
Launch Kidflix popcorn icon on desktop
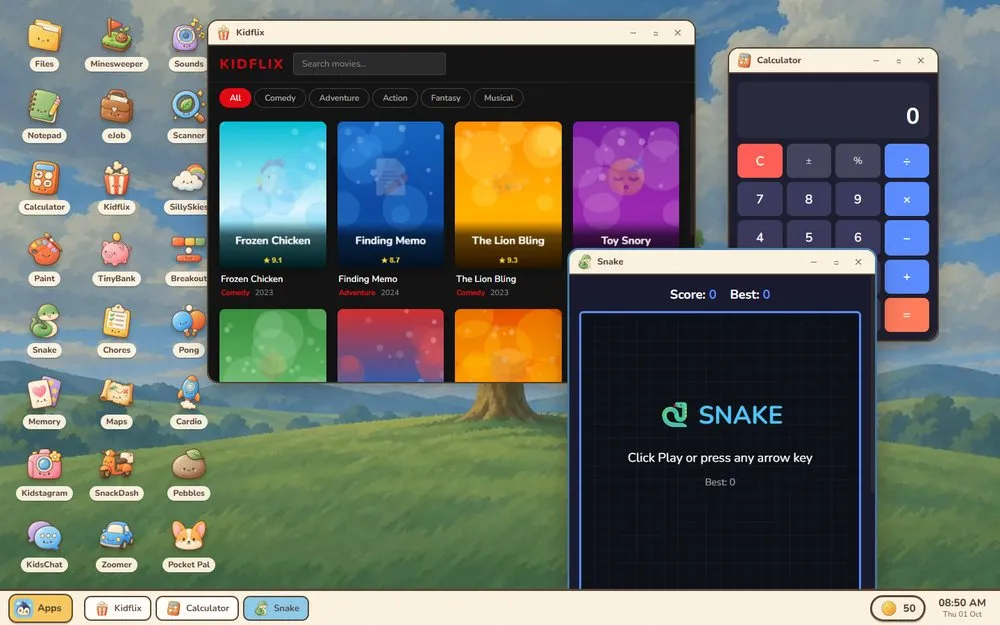[x=117, y=187]
